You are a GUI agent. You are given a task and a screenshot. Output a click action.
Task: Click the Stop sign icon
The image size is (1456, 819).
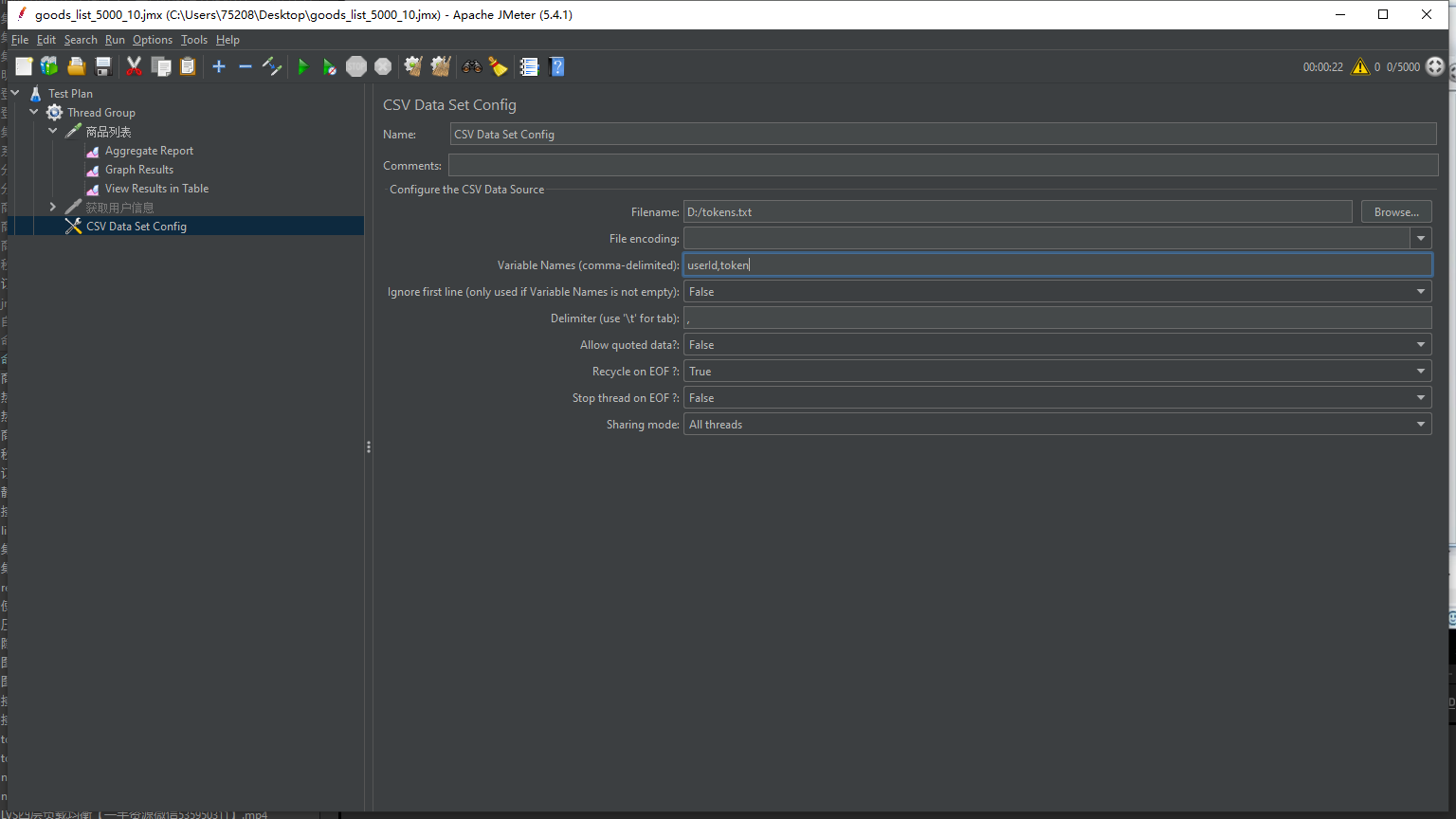356,66
